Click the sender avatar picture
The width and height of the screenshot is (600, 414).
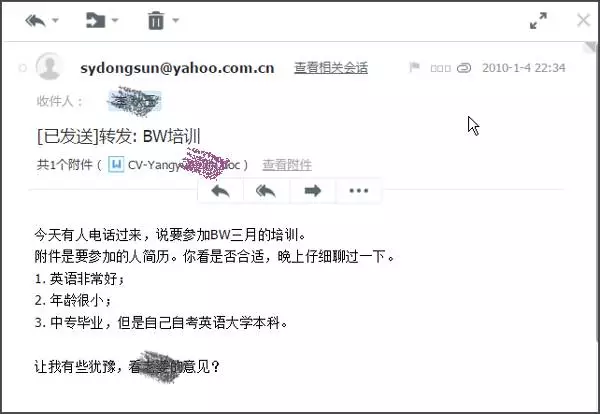(x=49, y=66)
